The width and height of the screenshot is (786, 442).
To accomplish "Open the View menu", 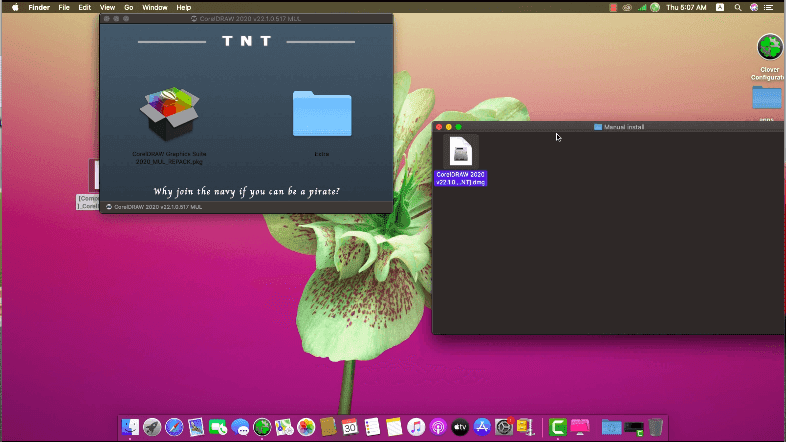I will (107, 8).
